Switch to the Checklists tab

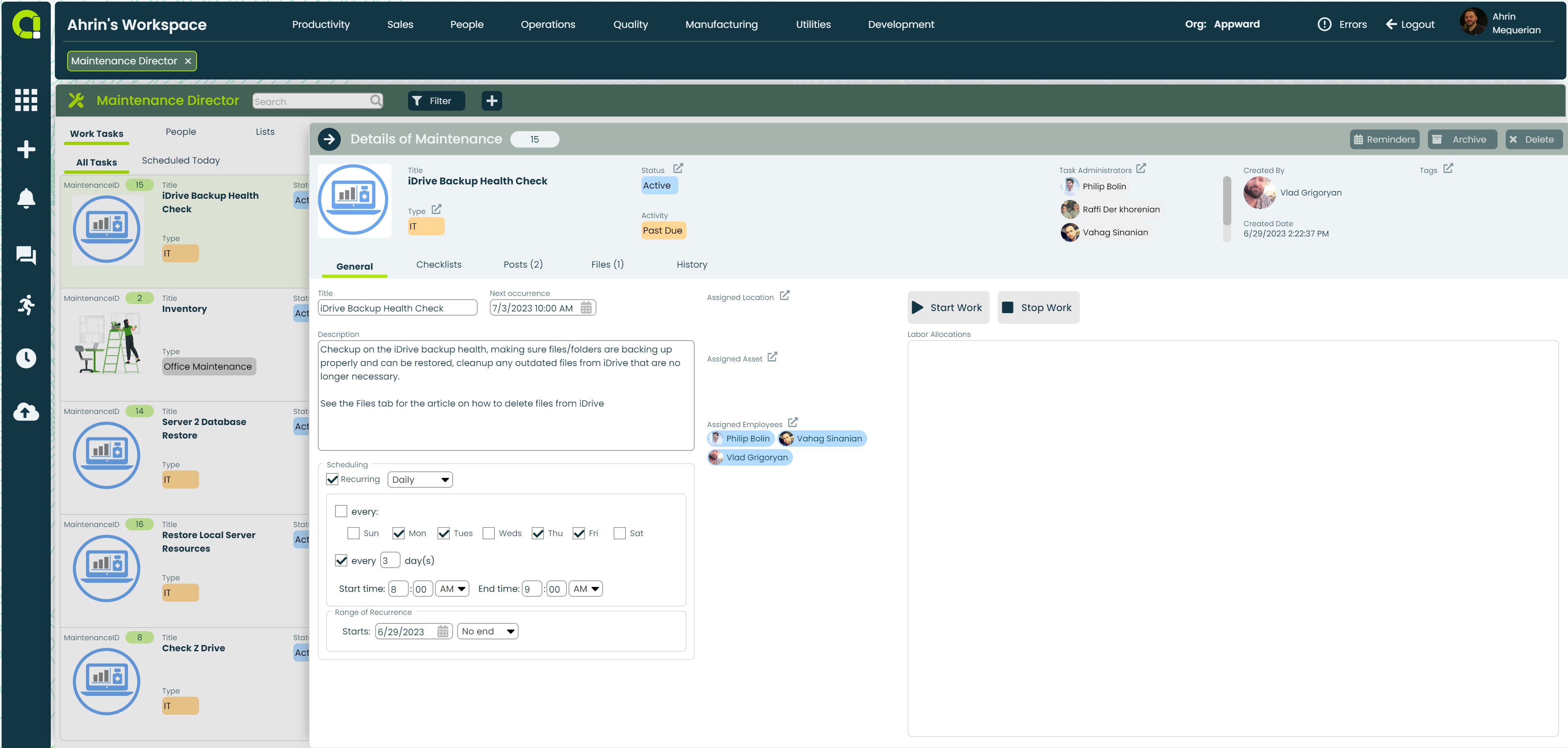point(439,264)
